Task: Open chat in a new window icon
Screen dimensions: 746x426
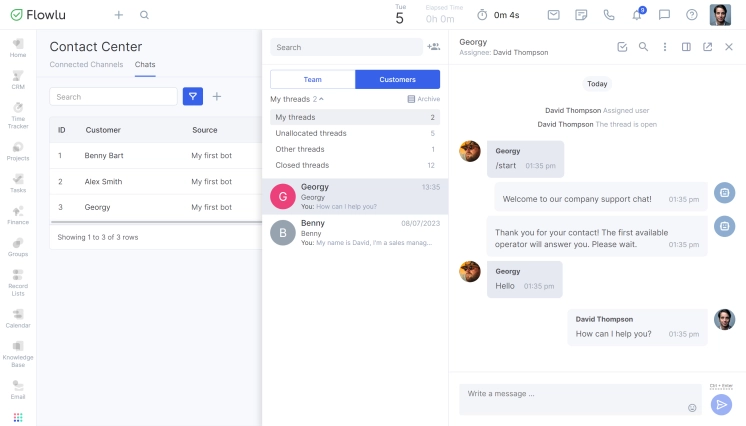Action: coord(707,47)
